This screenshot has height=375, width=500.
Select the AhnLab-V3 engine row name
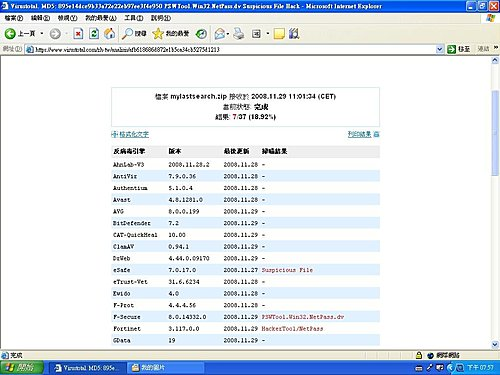[x=129, y=164]
